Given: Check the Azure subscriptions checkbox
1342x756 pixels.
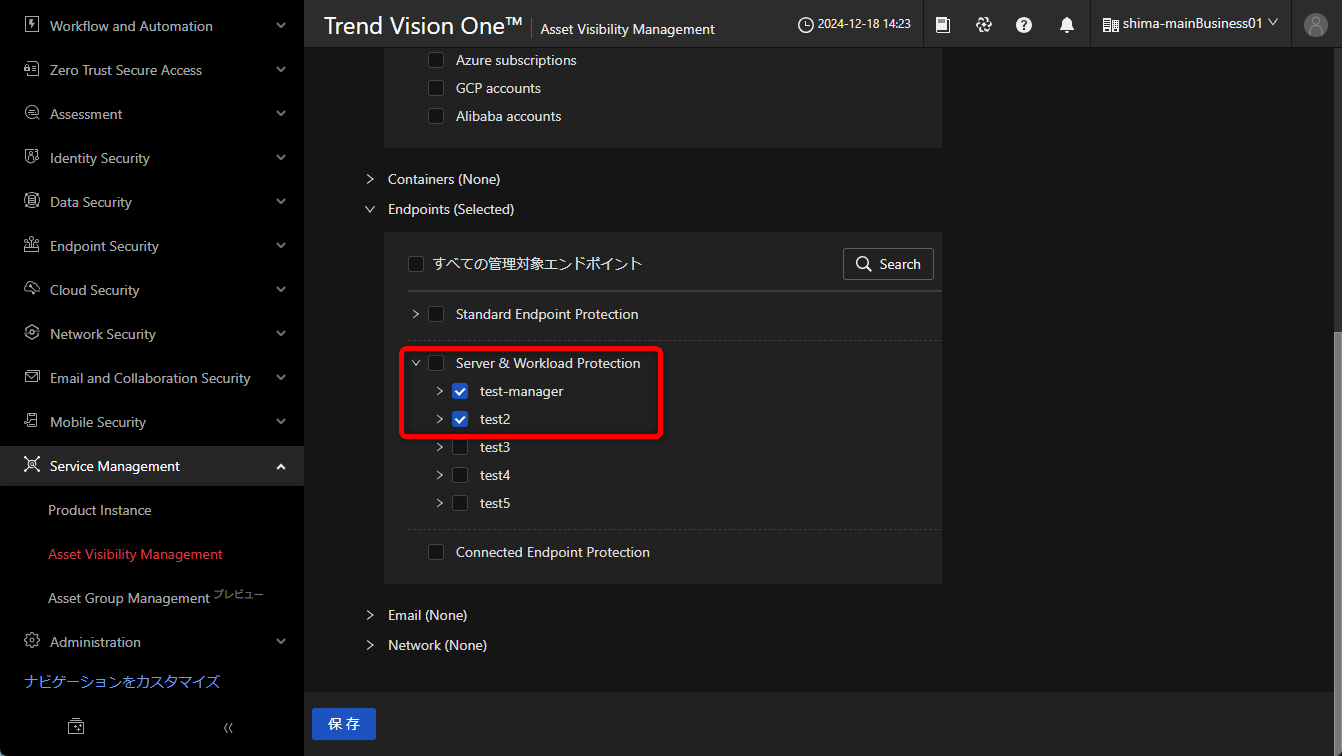Looking at the screenshot, I should (436, 60).
